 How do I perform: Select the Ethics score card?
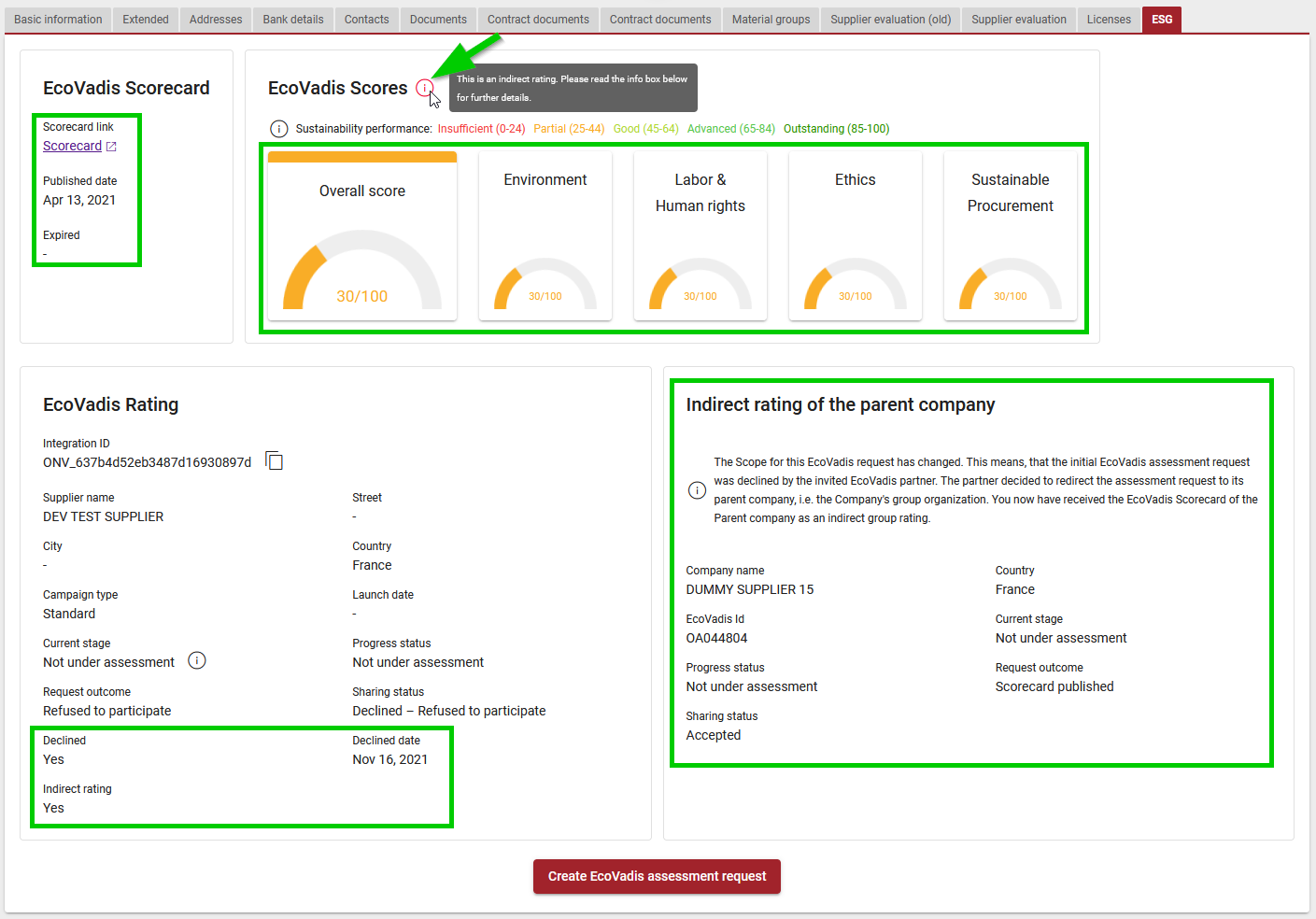(x=855, y=233)
